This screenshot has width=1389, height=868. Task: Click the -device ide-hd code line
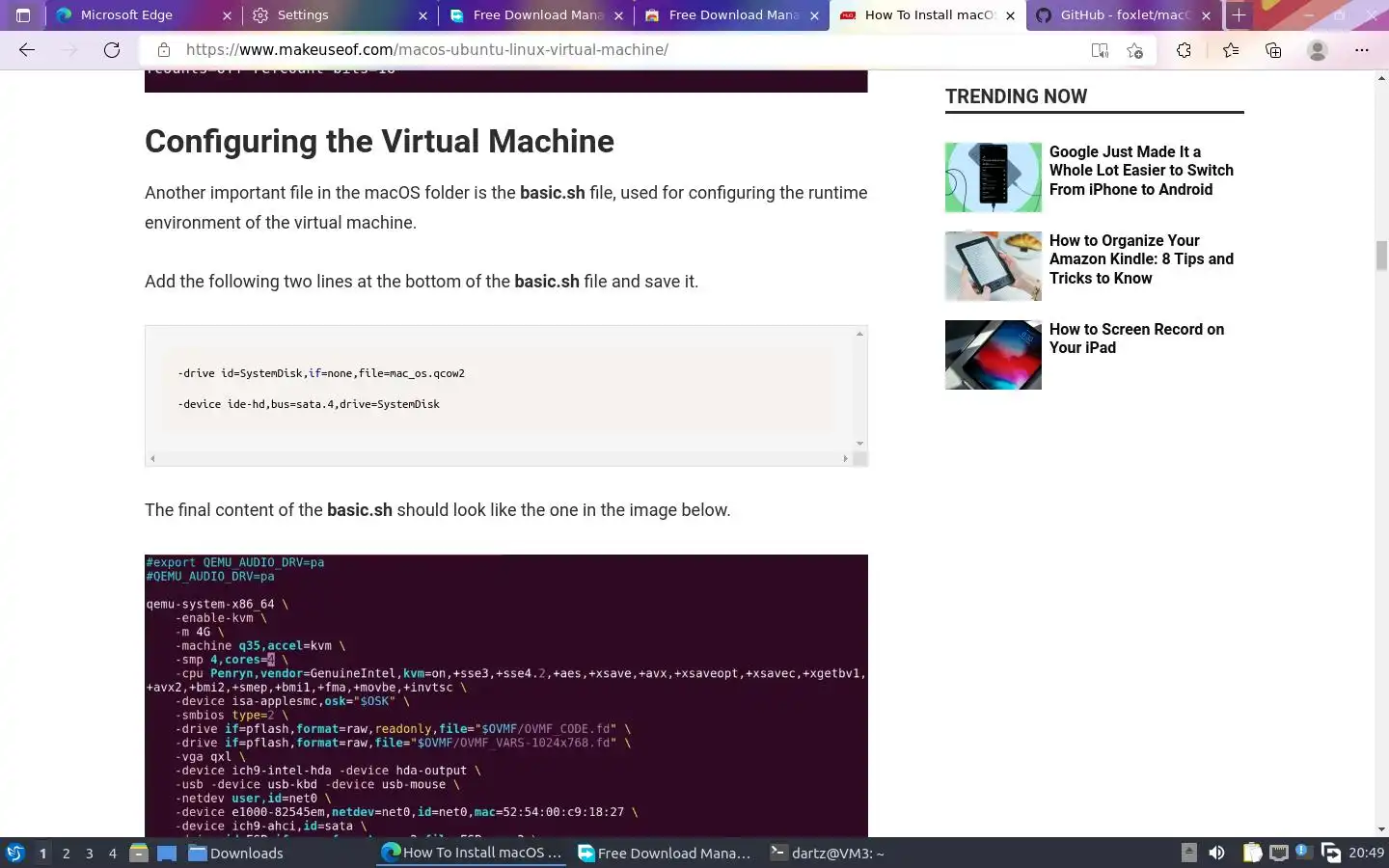coord(309,404)
